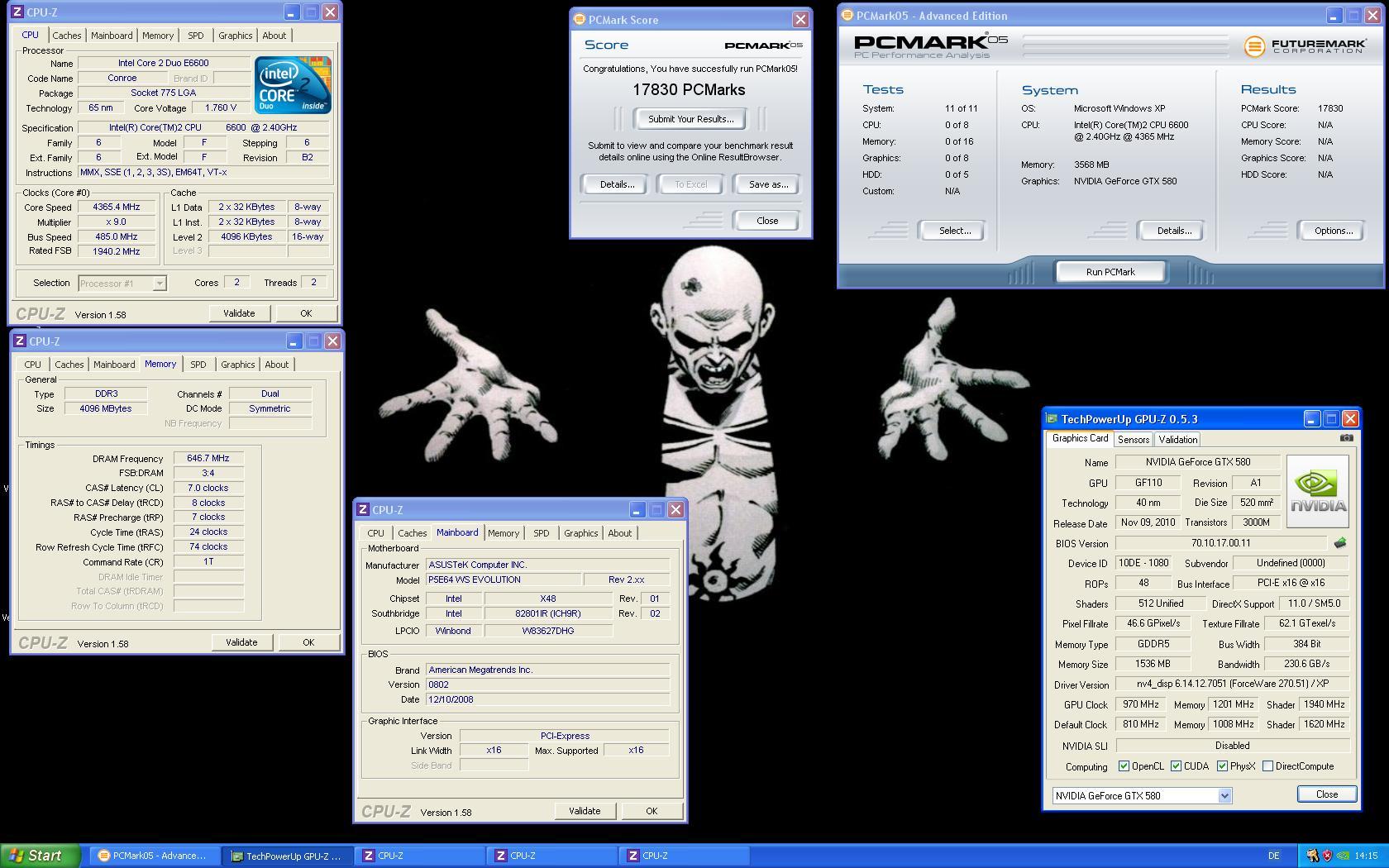The width and height of the screenshot is (1389, 868).
Task: Click the 17830 PCMarks score text
Action: (689, 90)
